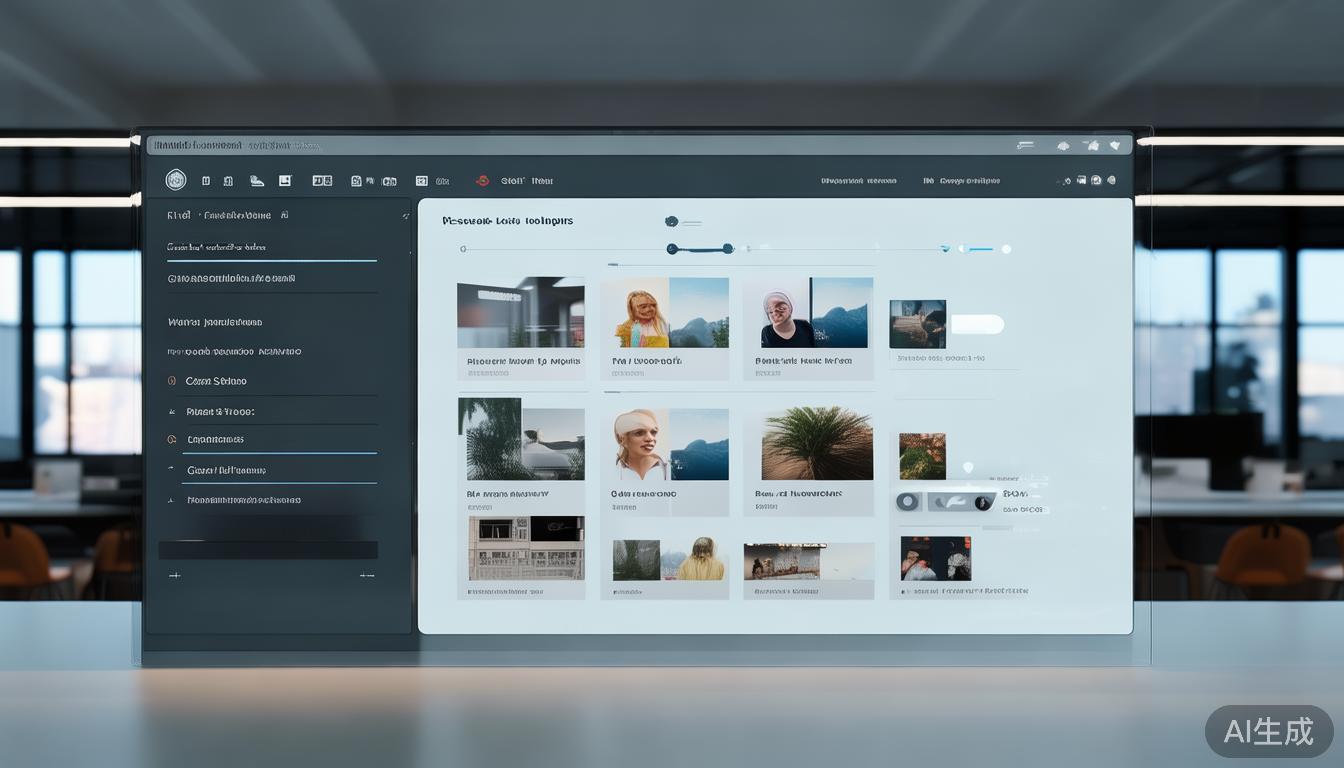The image size is (1344, 768).
Task: Toggle the white pill switch beside top-right thumbnail
Action: point(976,324)
